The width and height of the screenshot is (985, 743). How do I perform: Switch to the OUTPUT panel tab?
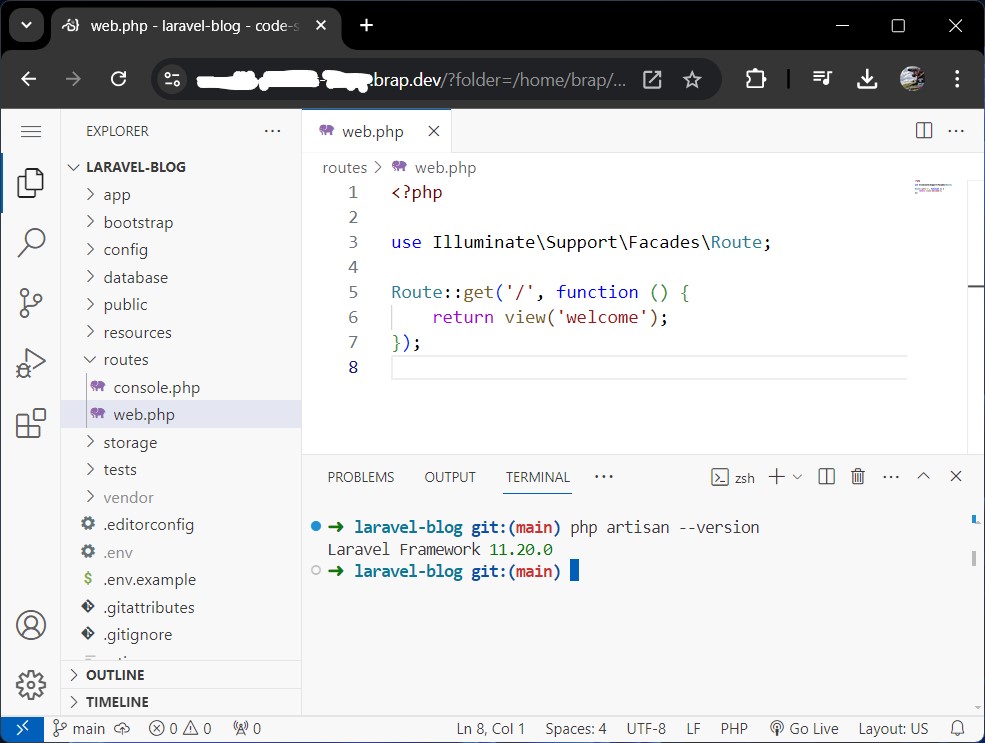pos(450,477)
